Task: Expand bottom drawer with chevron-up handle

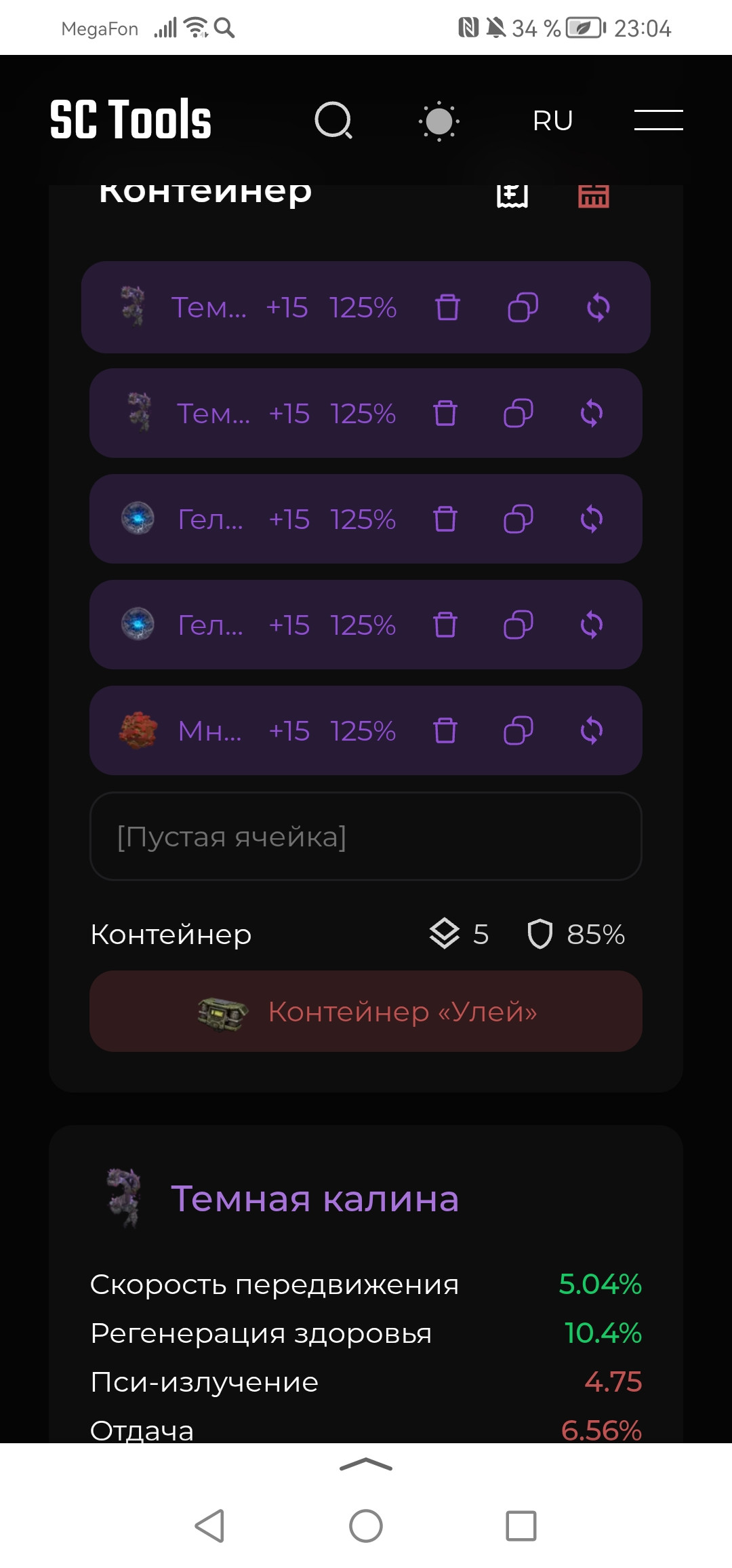Action: [366, 1464]
